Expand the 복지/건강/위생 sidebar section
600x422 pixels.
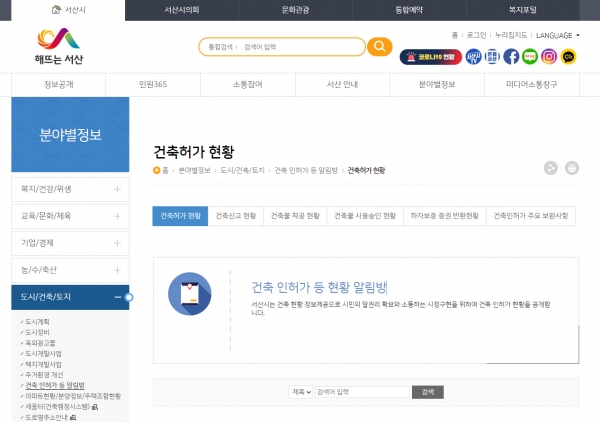(69, 188)
